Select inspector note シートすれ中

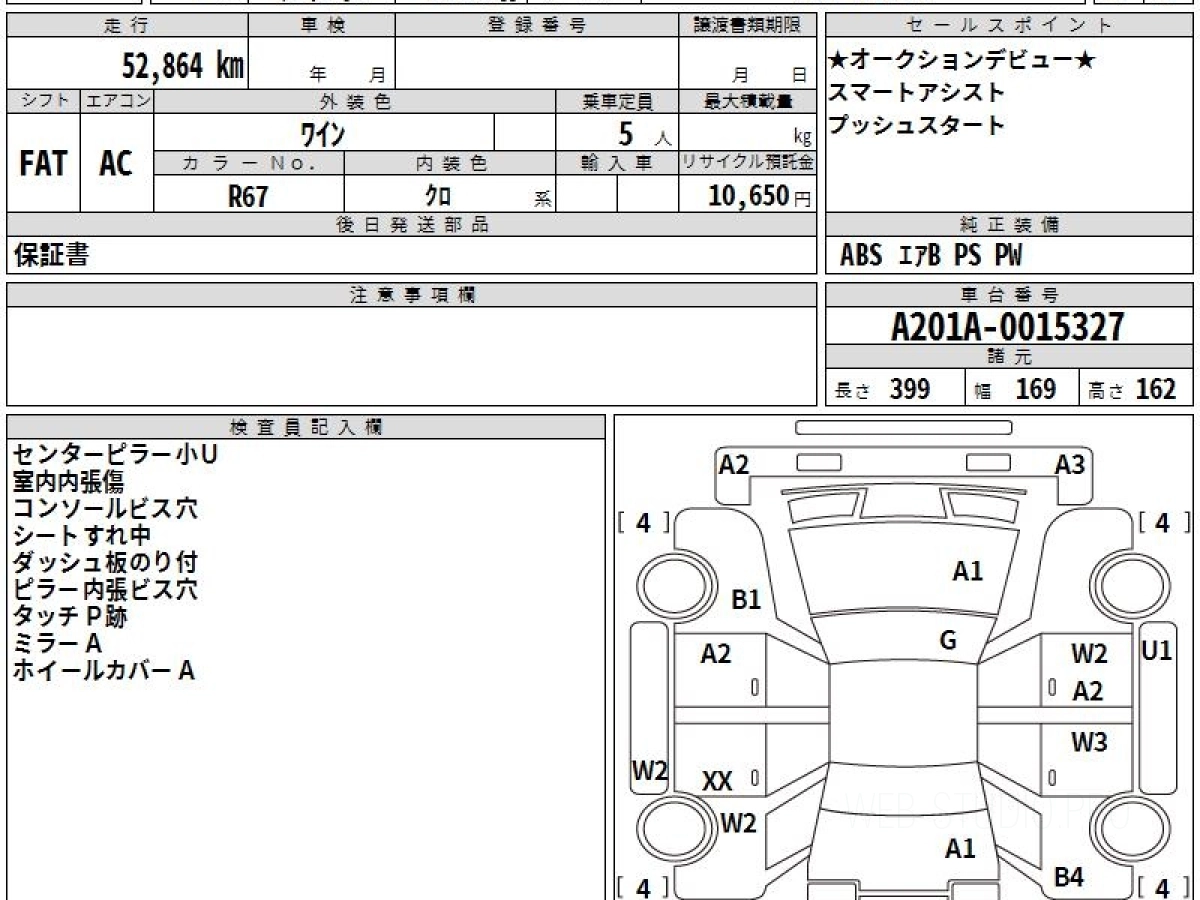pyautogui.click(x=82, y=536)
